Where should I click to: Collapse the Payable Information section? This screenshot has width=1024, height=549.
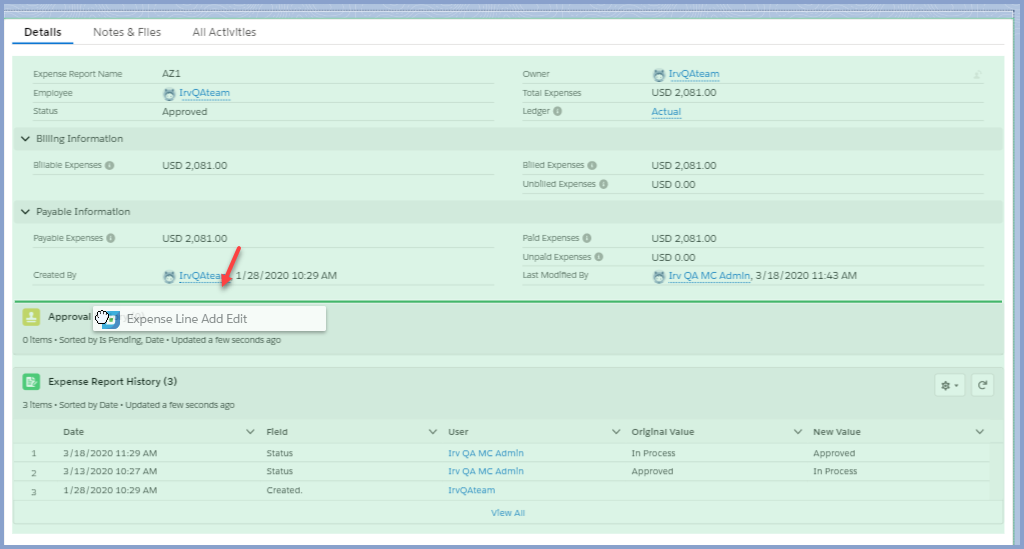click(25, 212)
